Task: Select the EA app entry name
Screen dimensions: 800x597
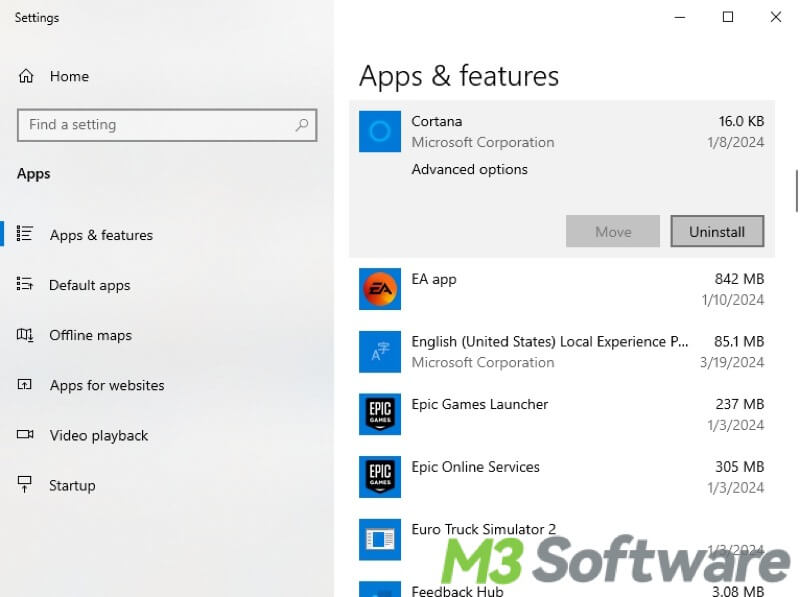Action: click(434, 279)
